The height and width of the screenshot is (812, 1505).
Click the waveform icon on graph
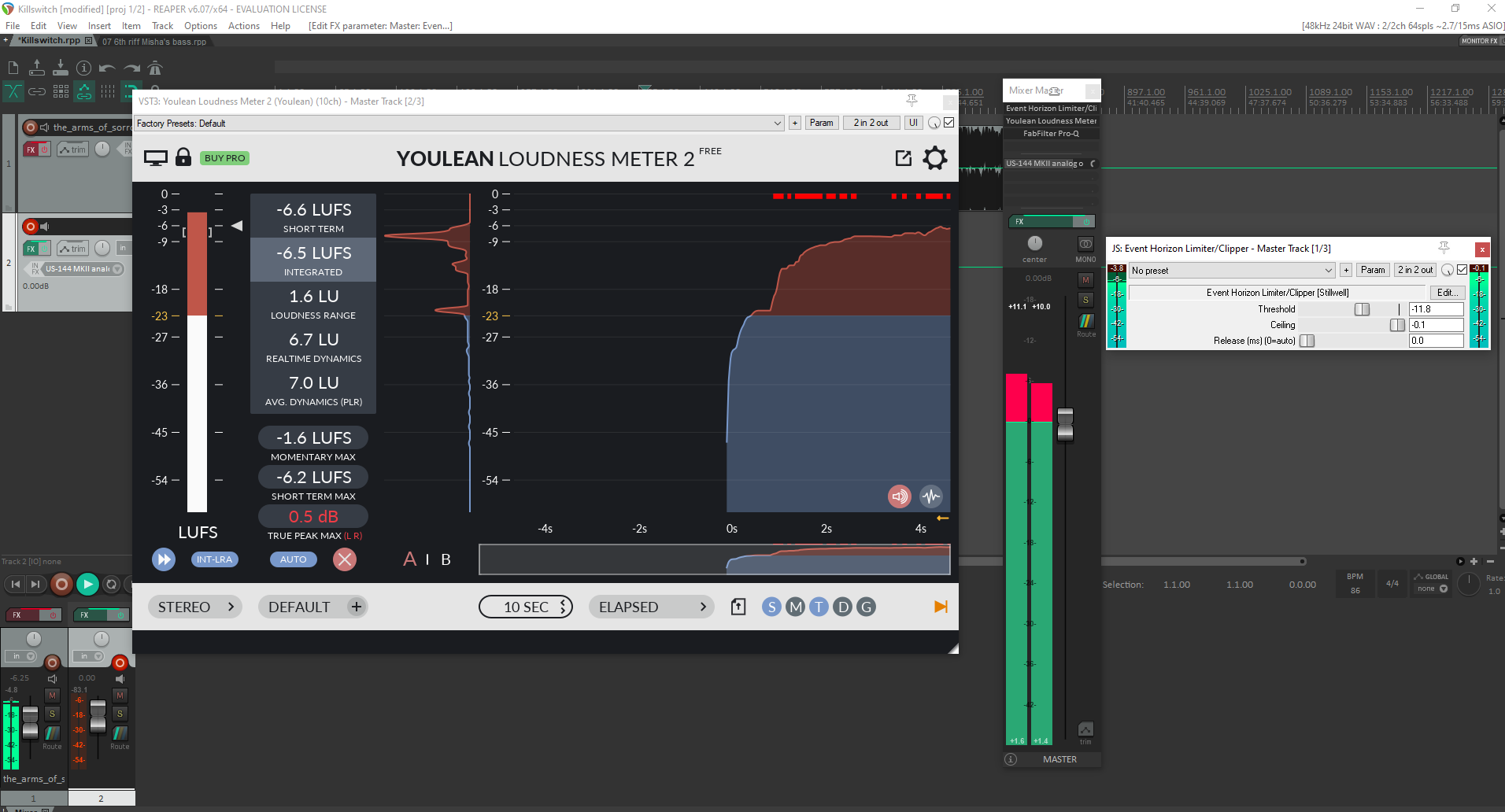tap(931, 496)
